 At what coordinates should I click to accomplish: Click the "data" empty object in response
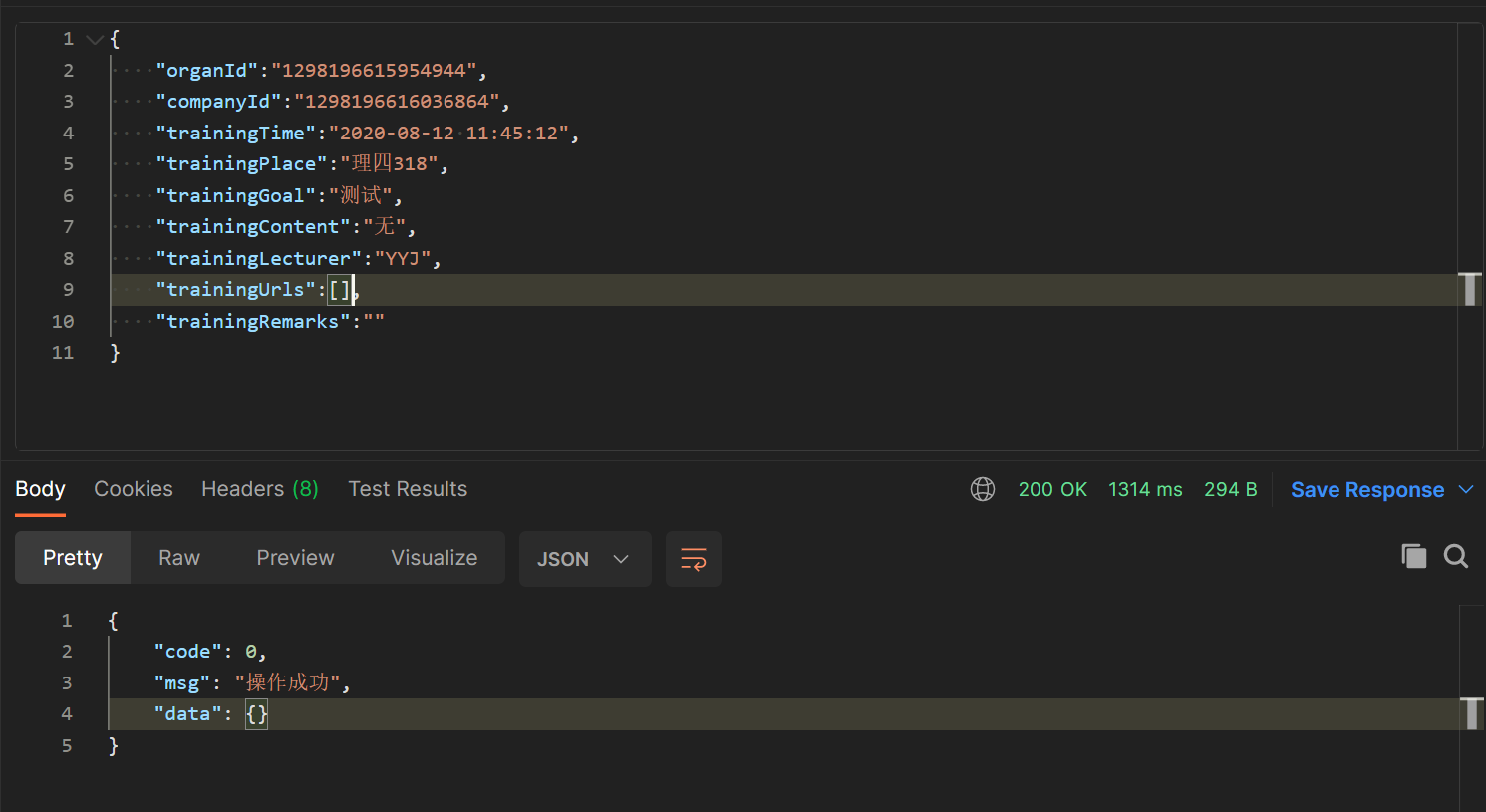tap(257, 714)
